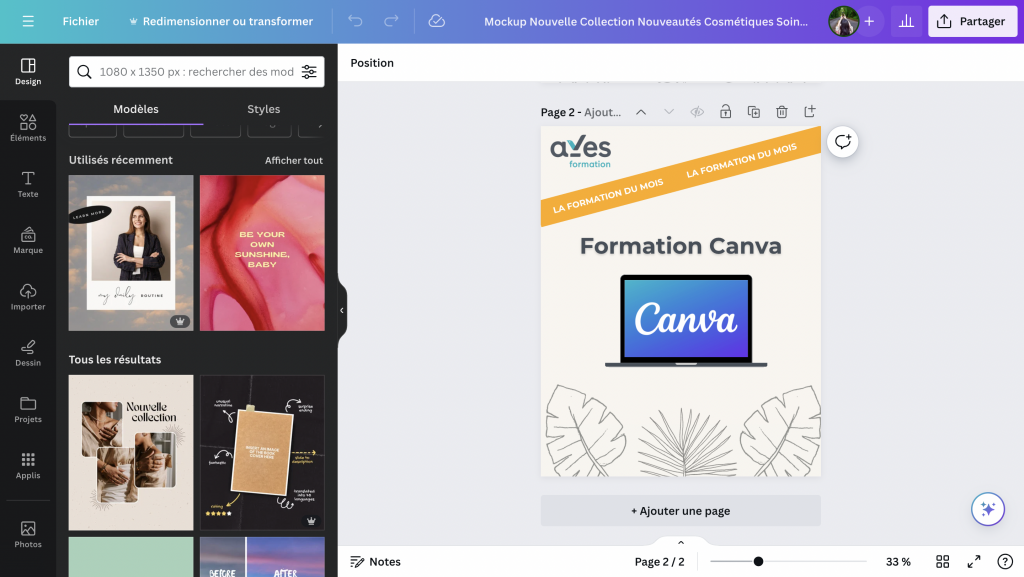Expand the bottom panel chevron above the status bar
This screenshot has height=577, width=1024.
(x=680, y=543)
